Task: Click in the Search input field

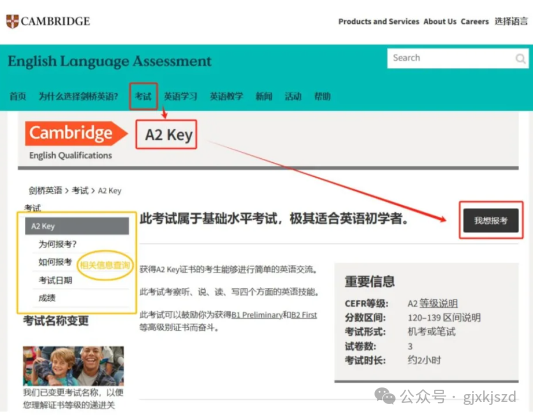Action: tap(451, 58)
